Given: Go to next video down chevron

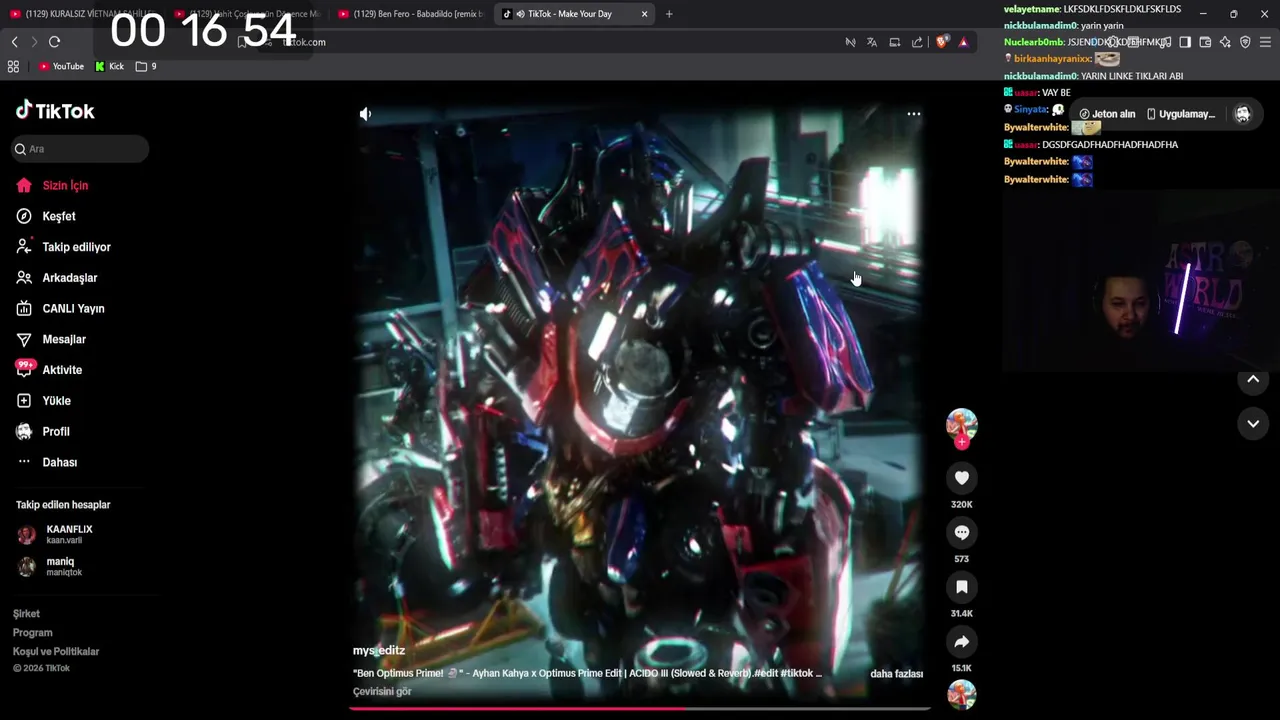Looking at the screenshot, I should click(x=1253, y=424).
